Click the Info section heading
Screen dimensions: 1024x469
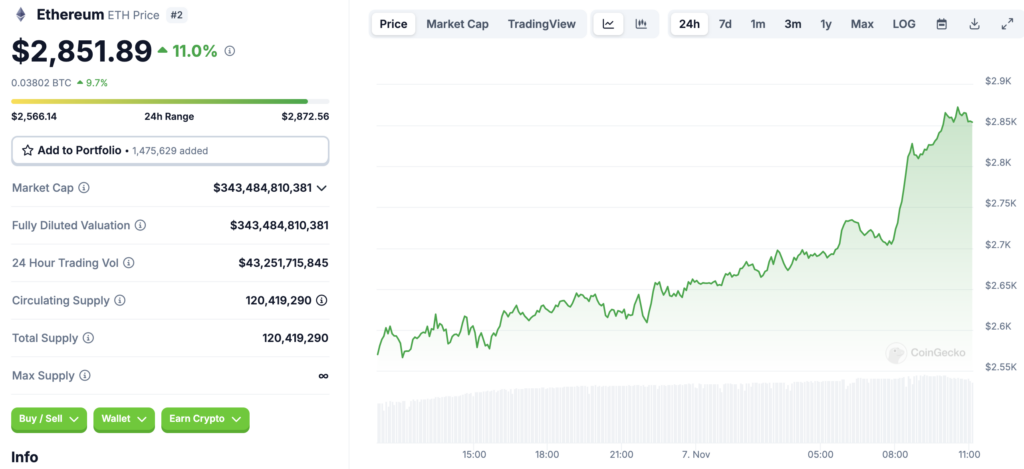(24, 457)
